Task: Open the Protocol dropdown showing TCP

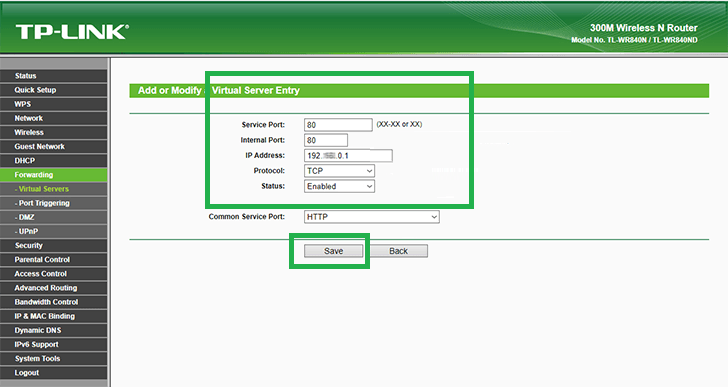Action: [339, 171]
